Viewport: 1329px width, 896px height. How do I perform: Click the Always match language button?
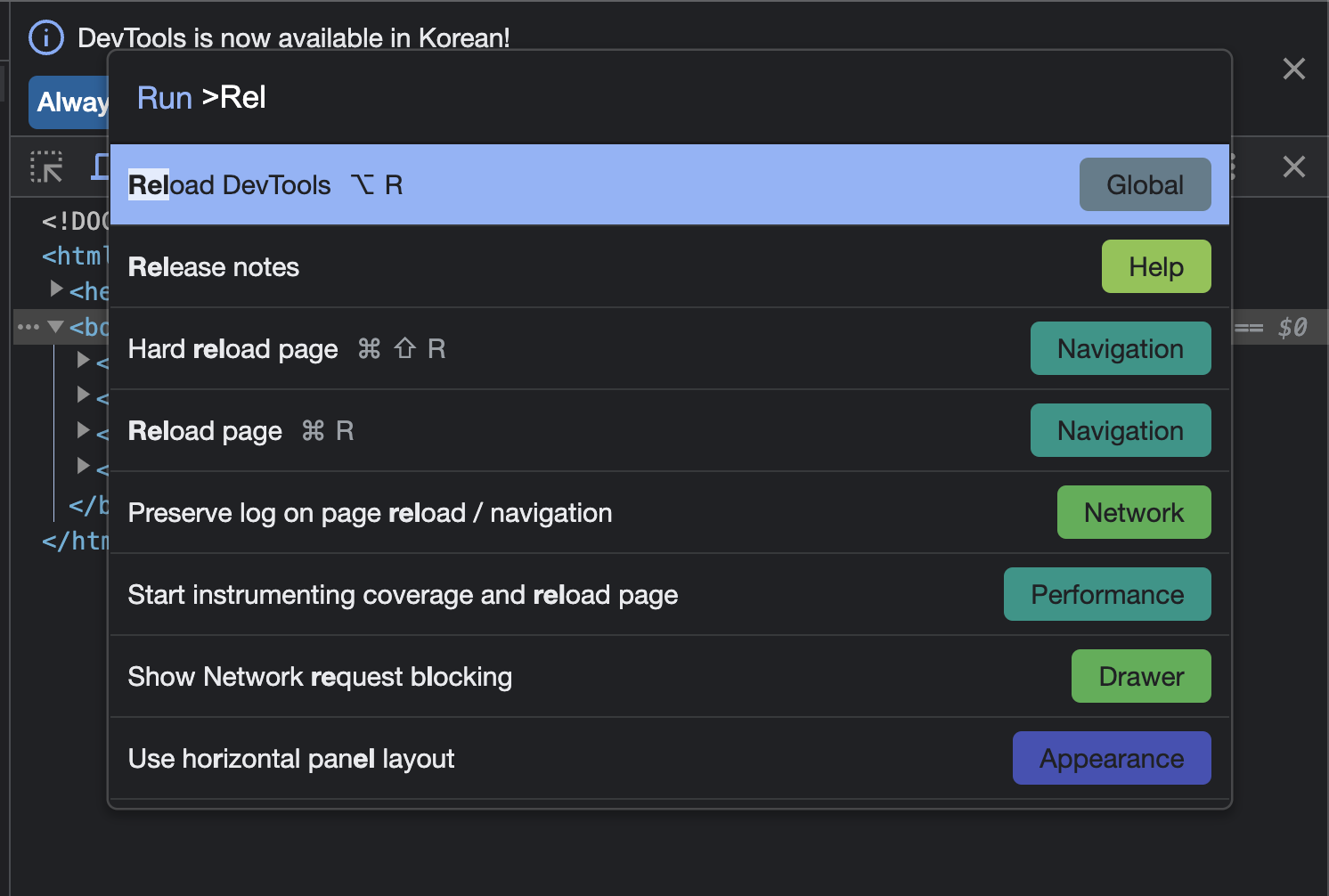click(x=69, y=102)
